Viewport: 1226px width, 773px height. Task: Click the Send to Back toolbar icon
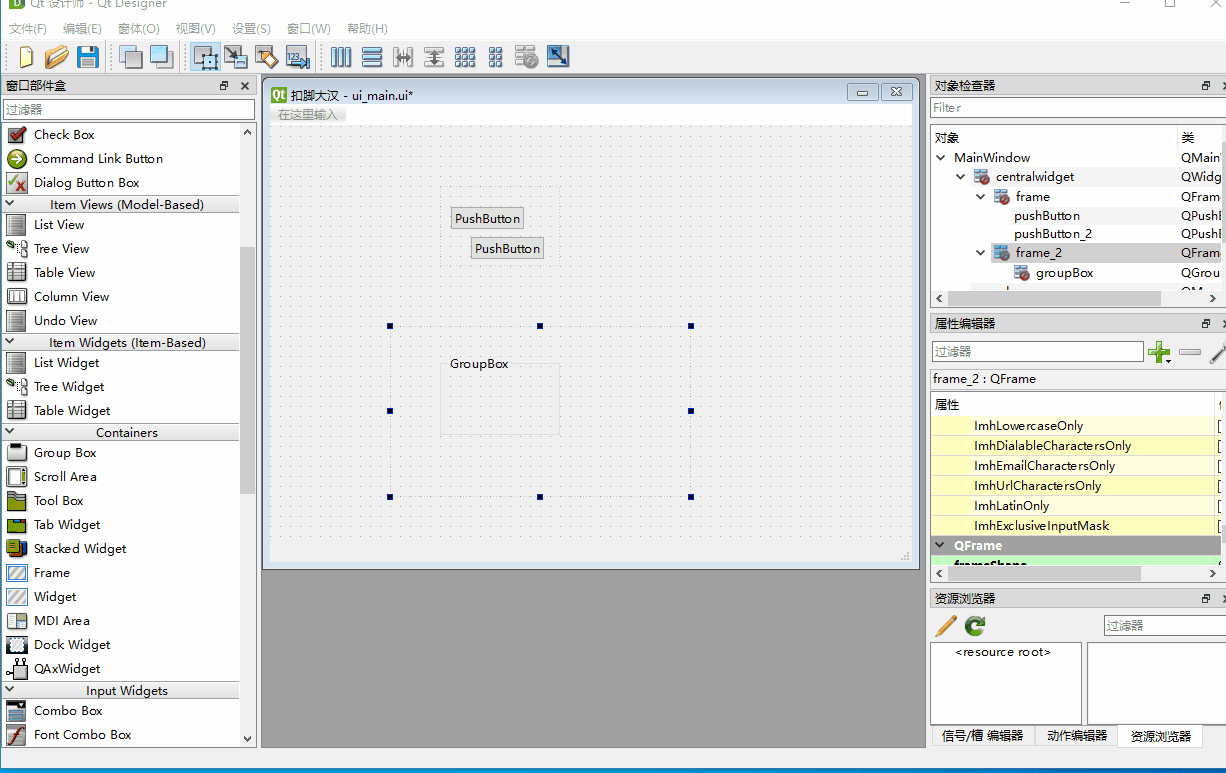[x=131, y=57]
